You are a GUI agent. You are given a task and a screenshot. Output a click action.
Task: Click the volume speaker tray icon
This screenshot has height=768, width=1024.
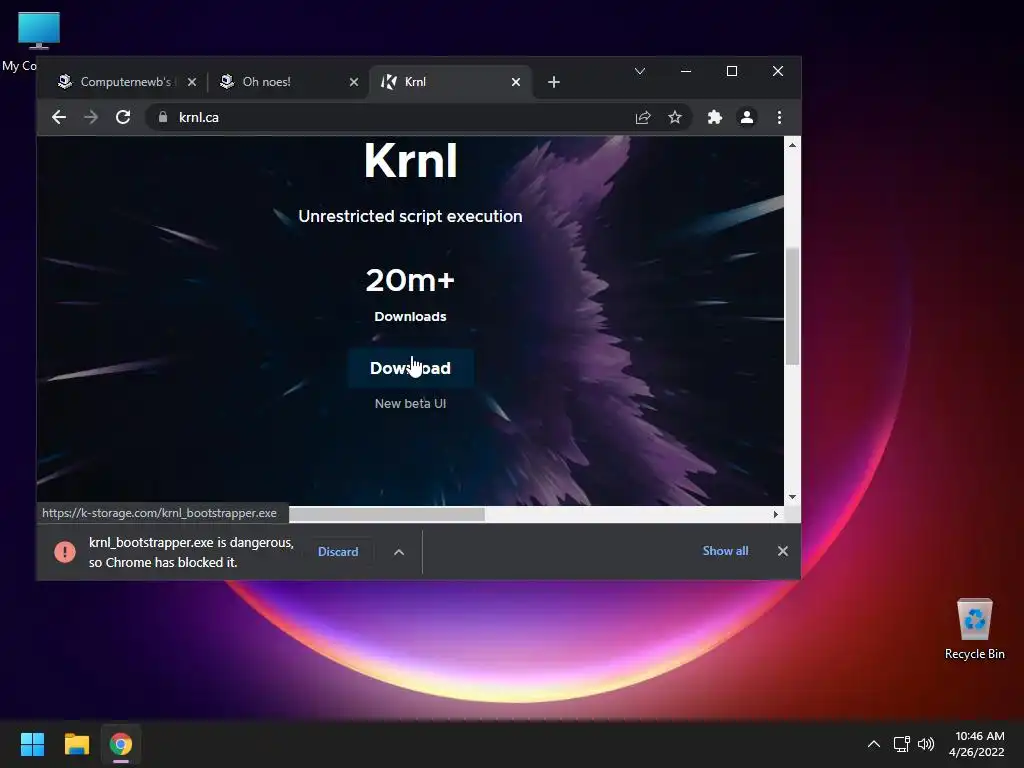(x=926, y=744)
